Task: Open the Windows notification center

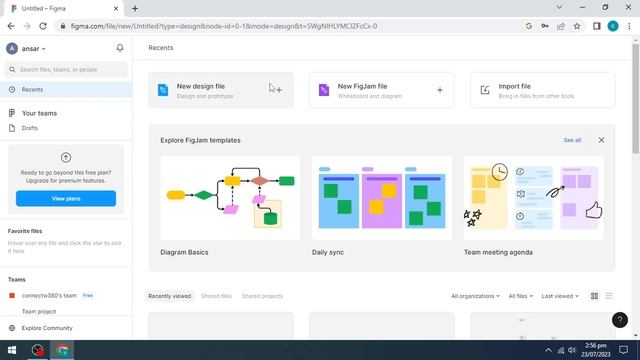Action: [623, 350]
